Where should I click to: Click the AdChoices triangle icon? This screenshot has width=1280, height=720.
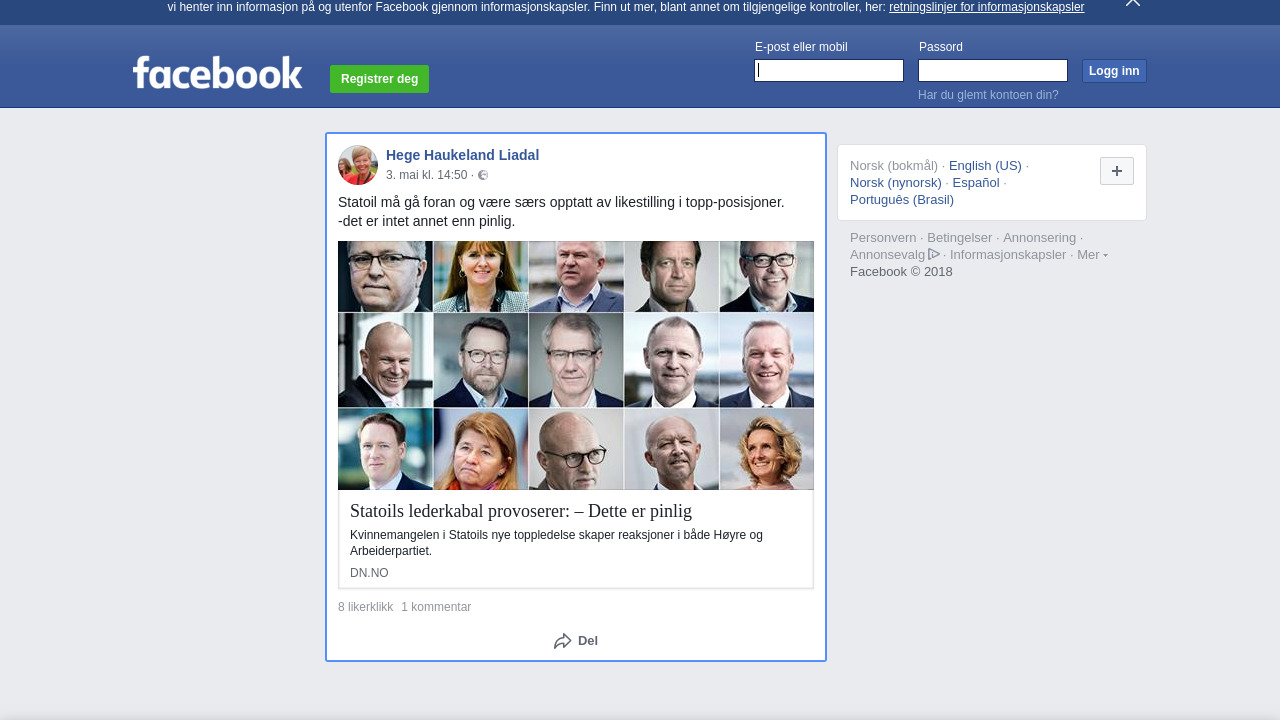[934, 254]
